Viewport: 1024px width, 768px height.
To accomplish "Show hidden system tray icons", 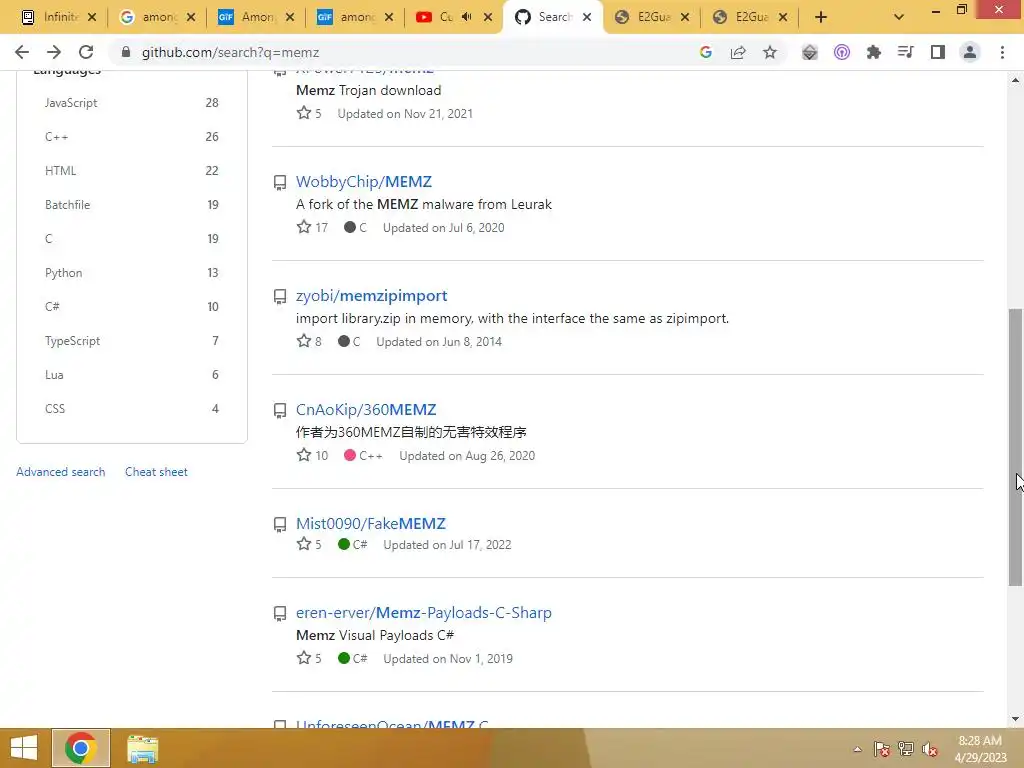I will [x=857, y=749].
